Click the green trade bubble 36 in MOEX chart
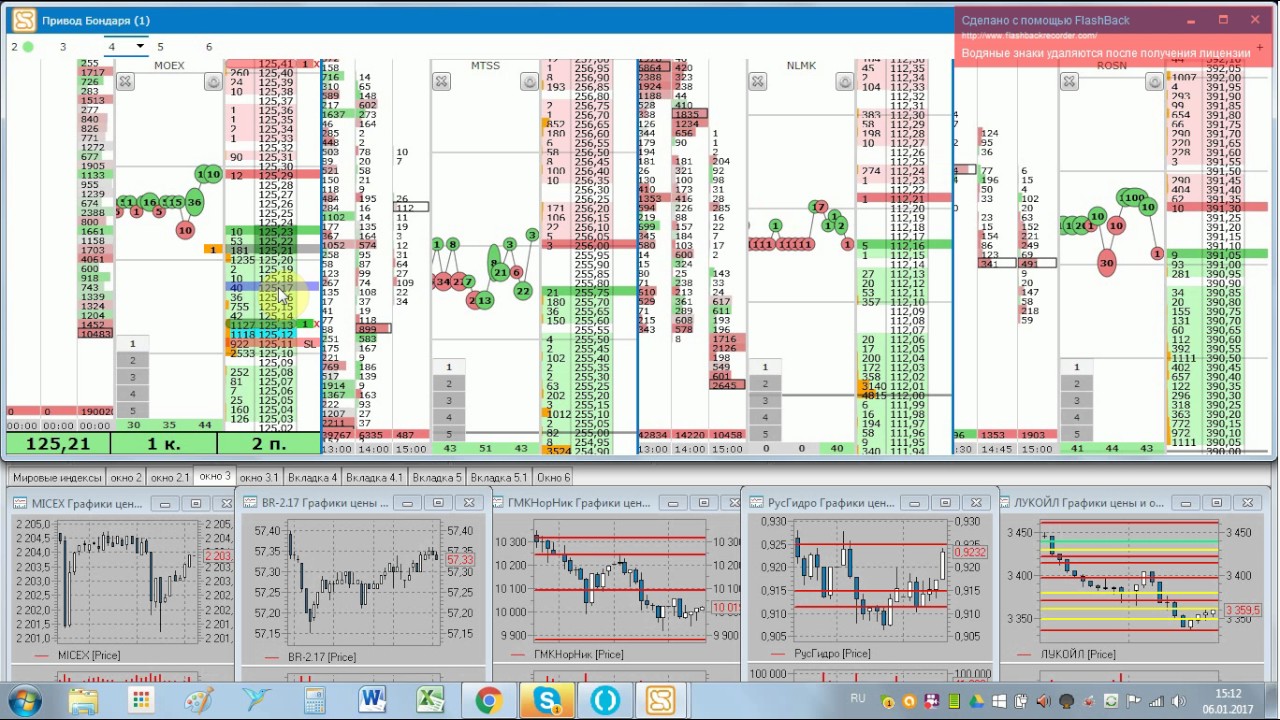 tap(193, 202)
